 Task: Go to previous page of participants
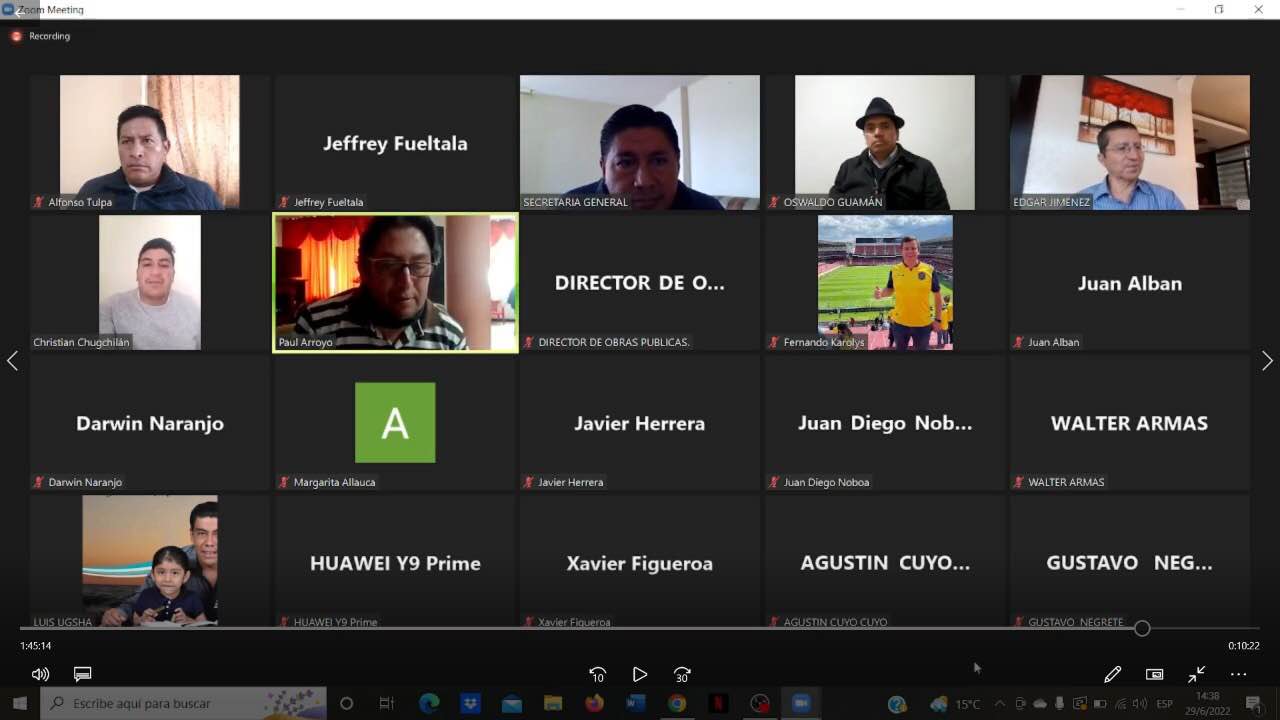click(x=12, y=361)
